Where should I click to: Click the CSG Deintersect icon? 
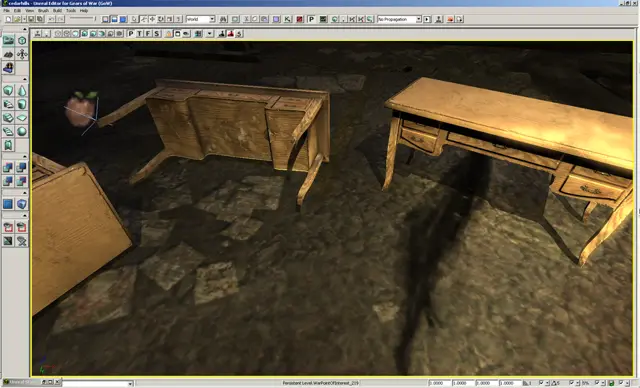(22, 181)
